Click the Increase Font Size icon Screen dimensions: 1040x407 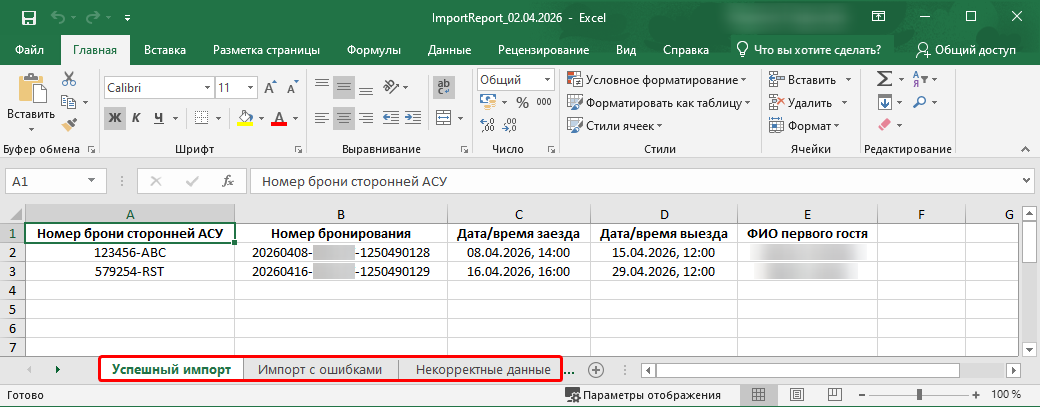270,87
